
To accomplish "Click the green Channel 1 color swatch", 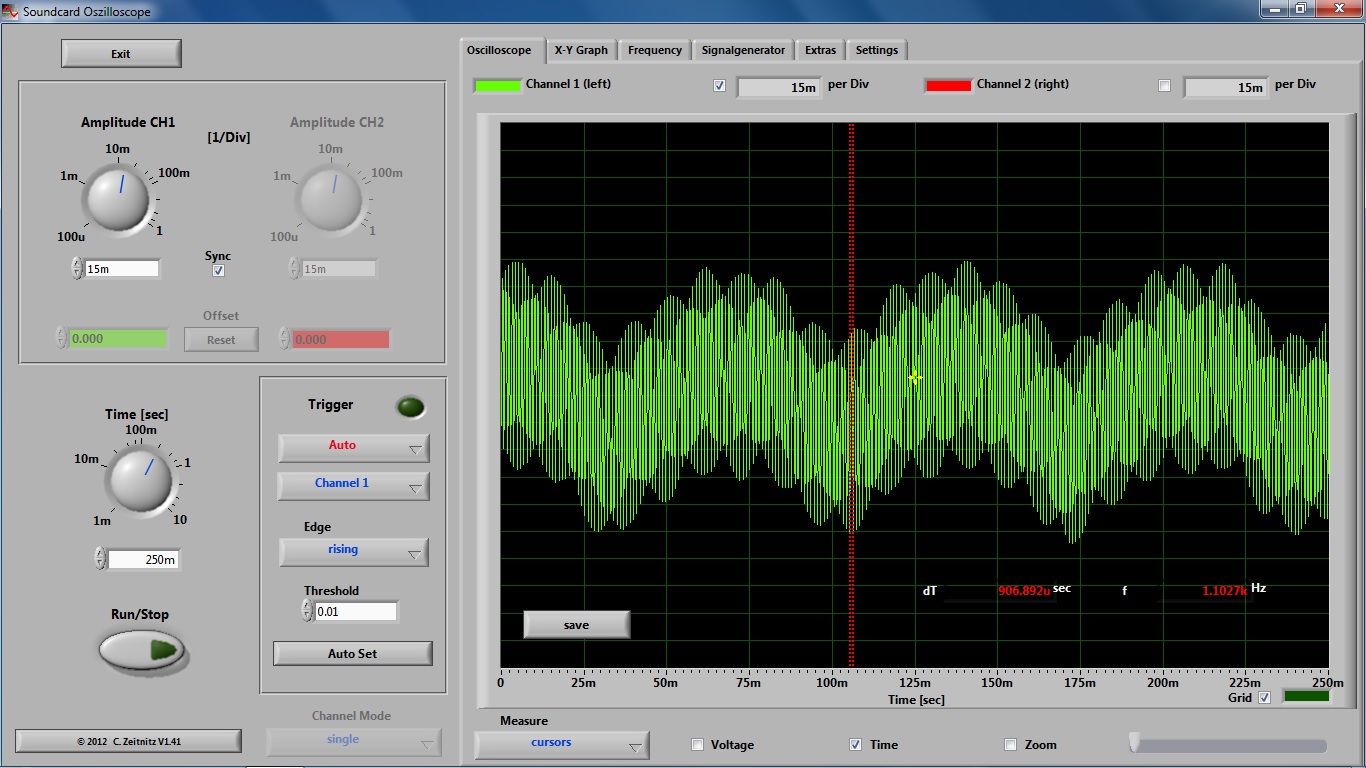I will [496, 85].
